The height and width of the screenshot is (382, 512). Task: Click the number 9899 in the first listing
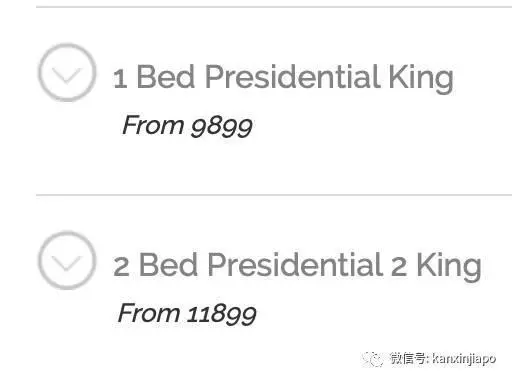click(x=221, y=127)
